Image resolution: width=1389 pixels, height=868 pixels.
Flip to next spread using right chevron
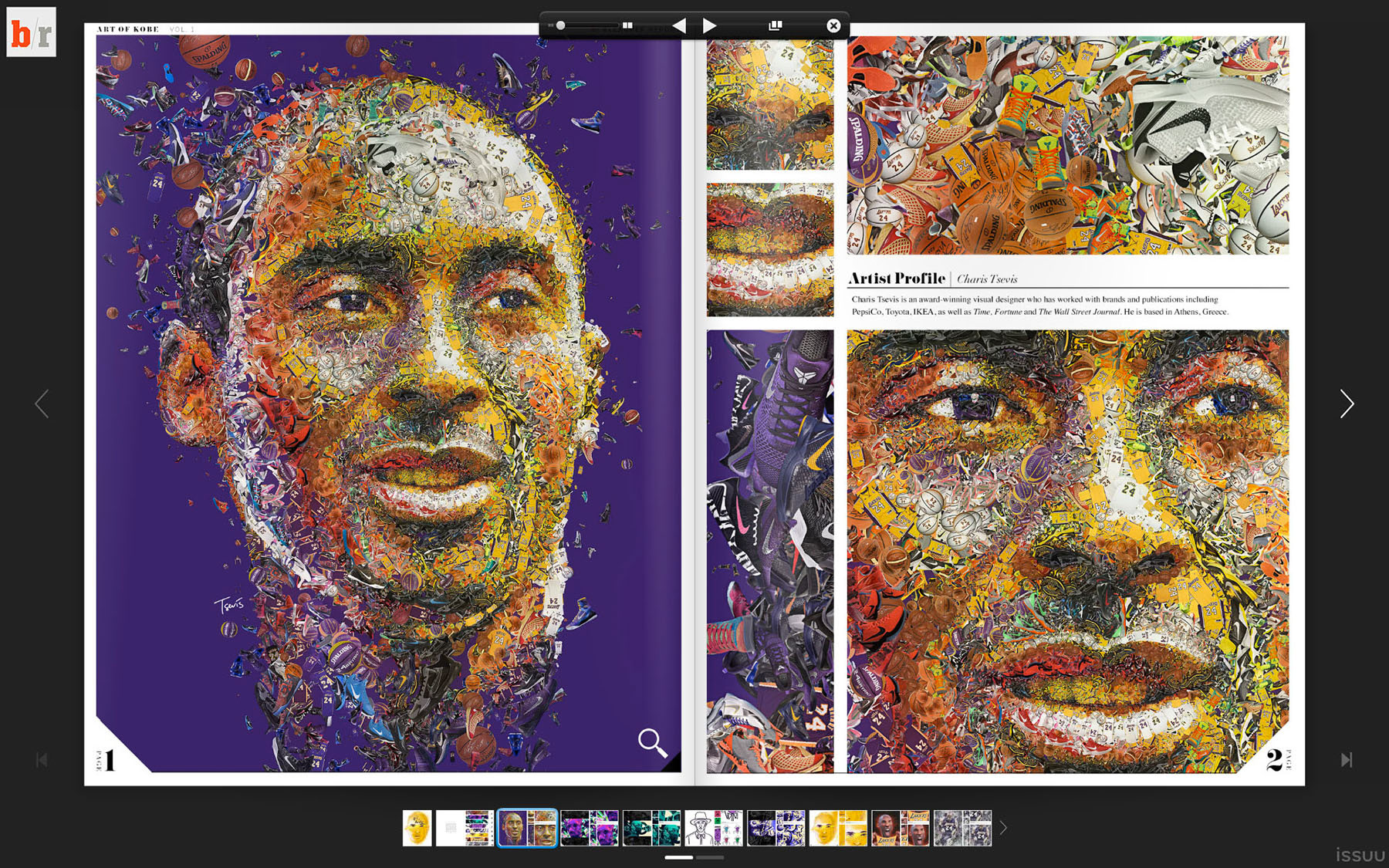tap(1347, 404)
